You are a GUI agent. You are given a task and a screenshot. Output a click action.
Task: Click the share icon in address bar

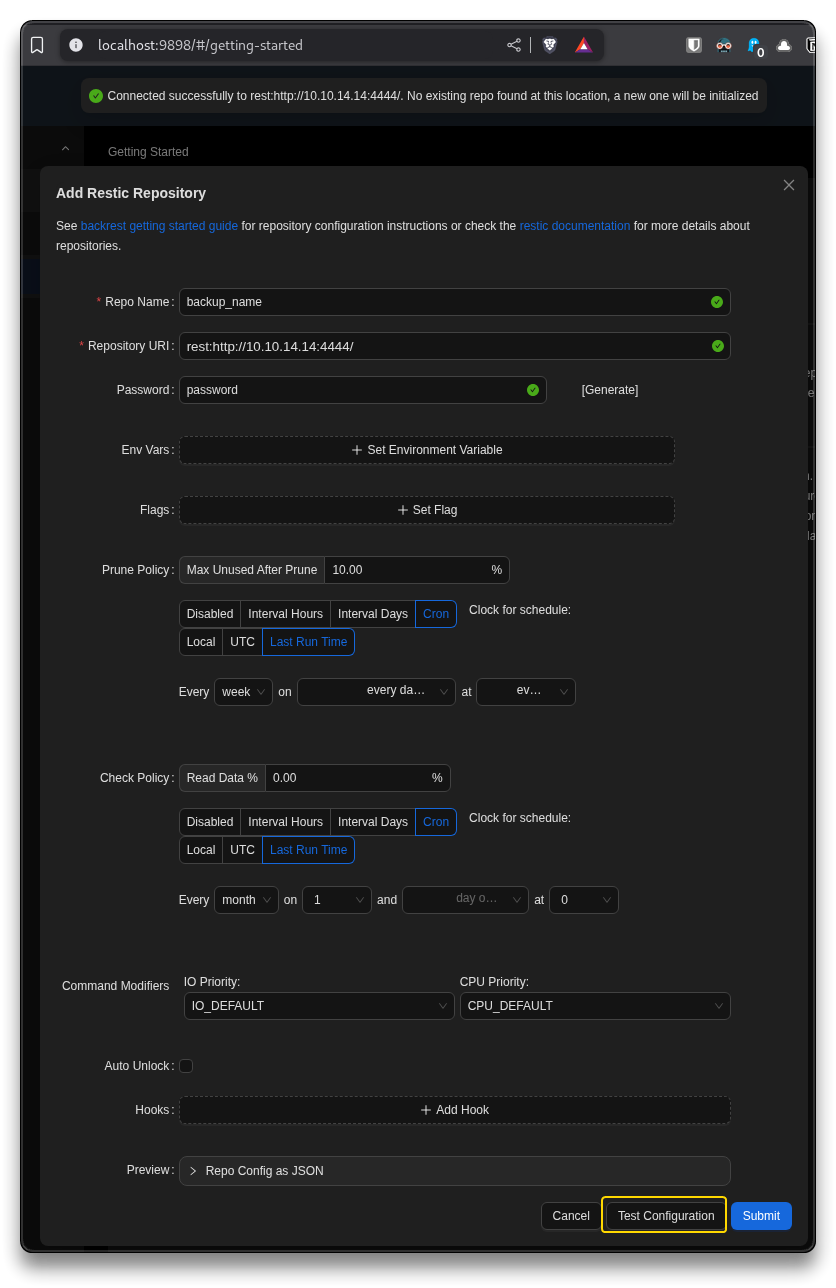click(514, 45)
